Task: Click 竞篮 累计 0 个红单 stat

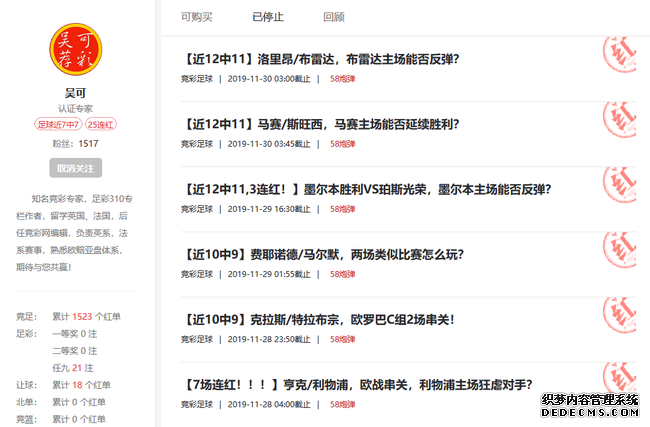Action: pyautogui.click(x=61, y=419)
